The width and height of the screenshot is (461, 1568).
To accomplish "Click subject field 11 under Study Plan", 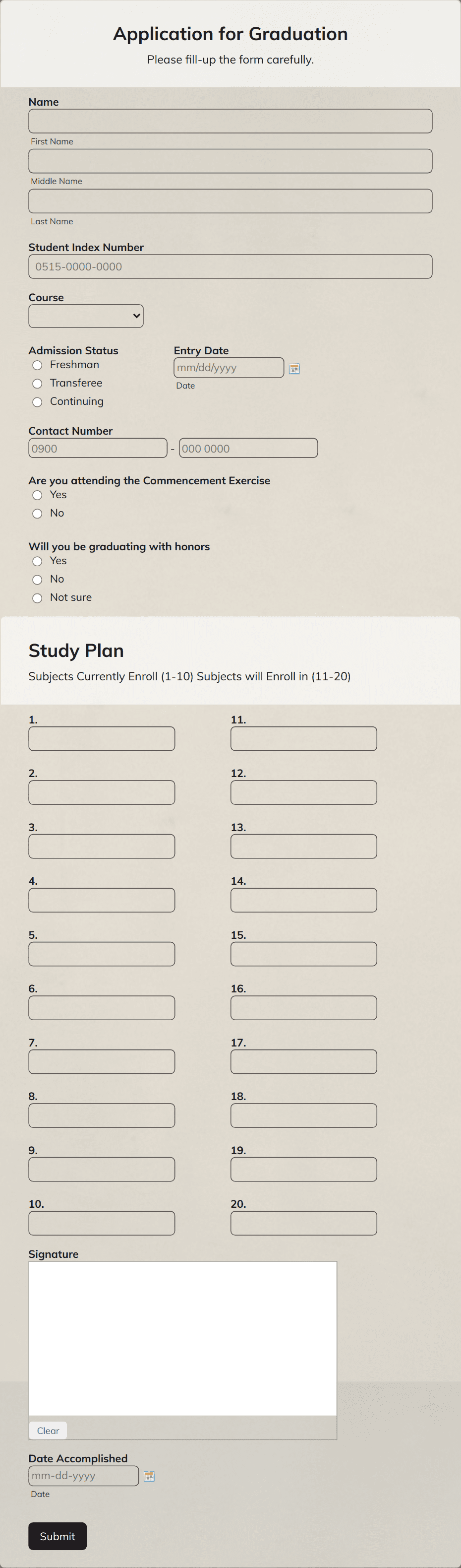I will [303, 738].
